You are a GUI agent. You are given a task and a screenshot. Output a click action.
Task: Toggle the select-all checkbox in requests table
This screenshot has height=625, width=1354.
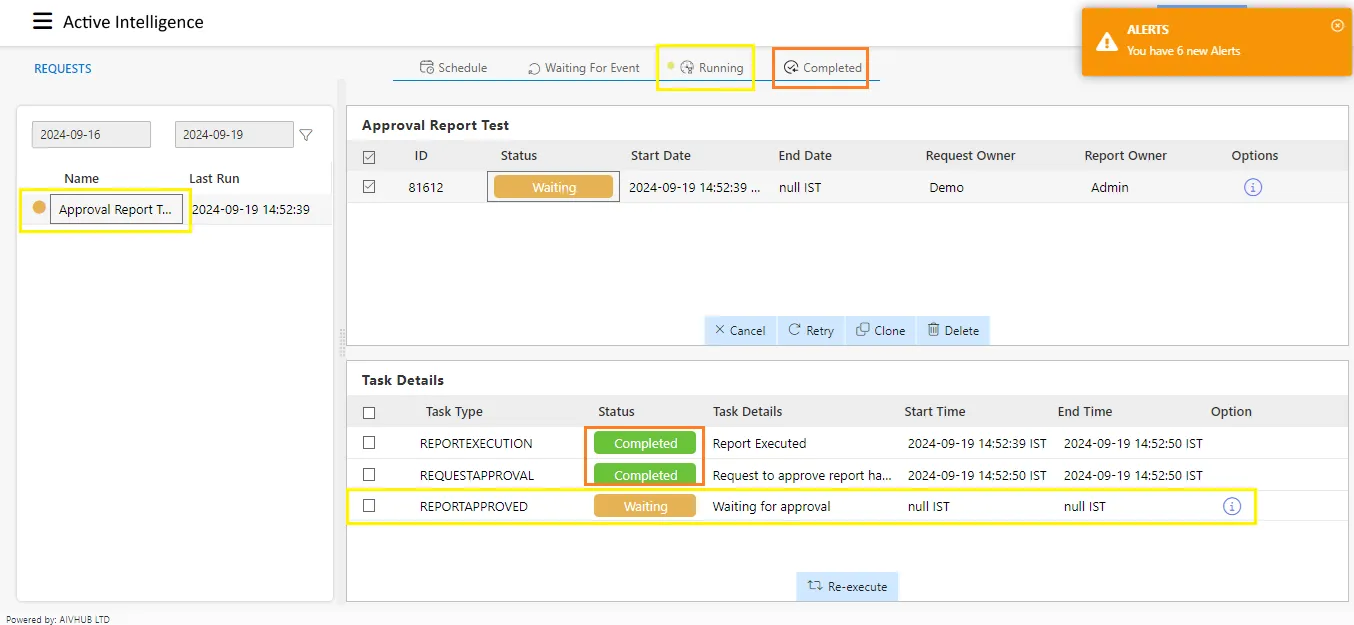pos(369,156)
